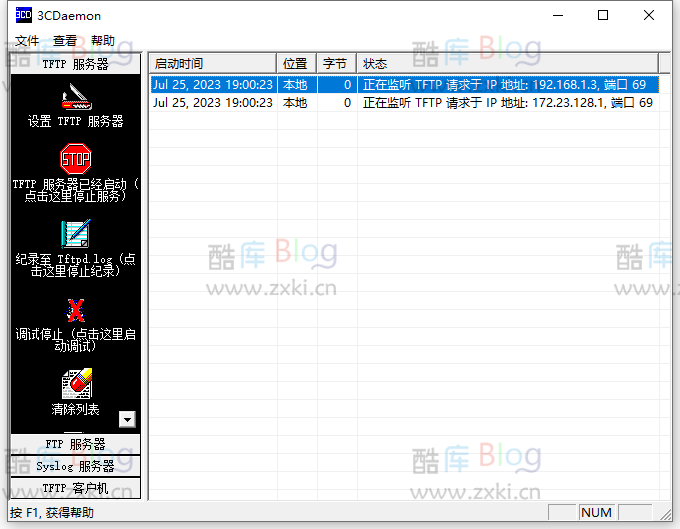Click the 设置 TFTP 服务器 label
680x529 pixels.
click(76, 121)
